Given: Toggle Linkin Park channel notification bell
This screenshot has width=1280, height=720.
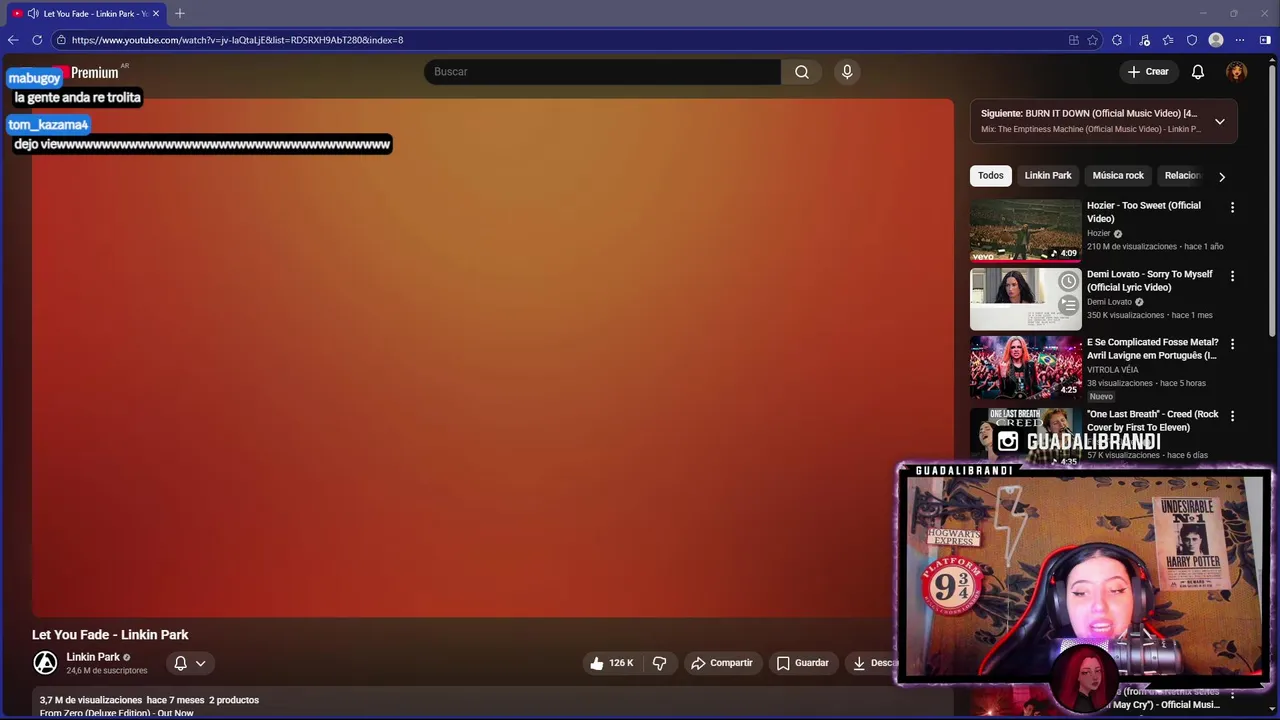Looking at the screenshot, I should (x=181, y=663).
